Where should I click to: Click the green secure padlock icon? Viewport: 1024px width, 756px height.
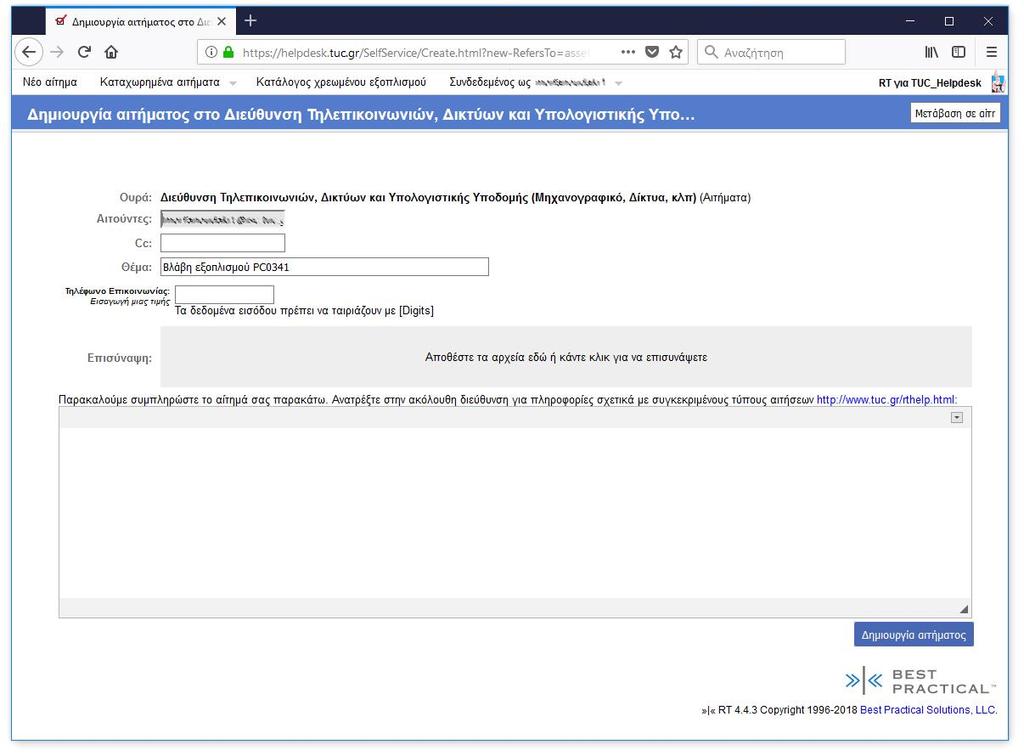point(229,52)
